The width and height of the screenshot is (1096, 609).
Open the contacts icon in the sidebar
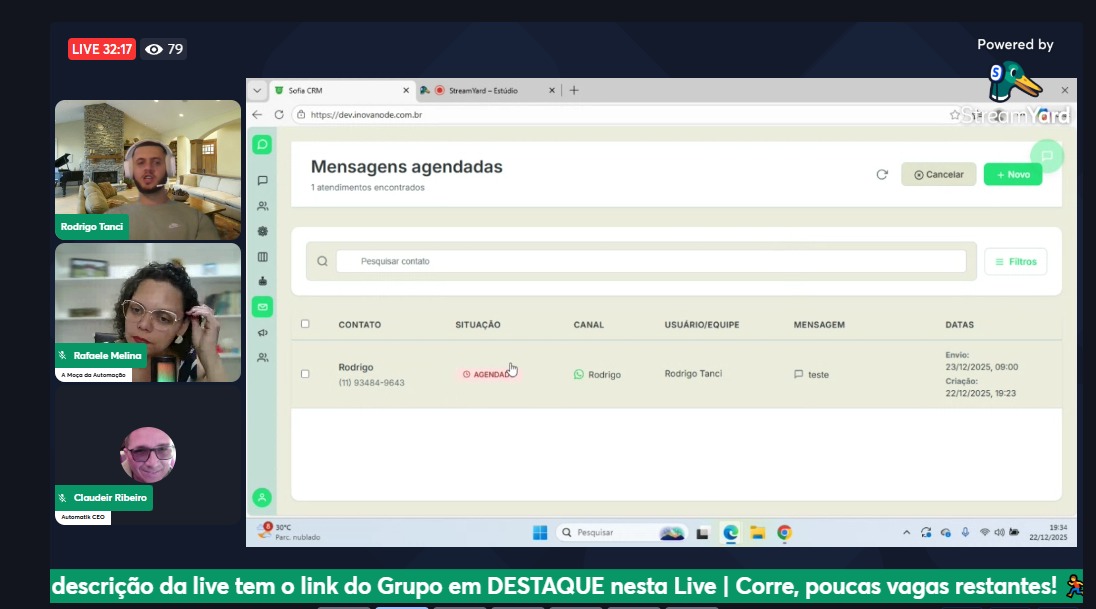point(263,206)
